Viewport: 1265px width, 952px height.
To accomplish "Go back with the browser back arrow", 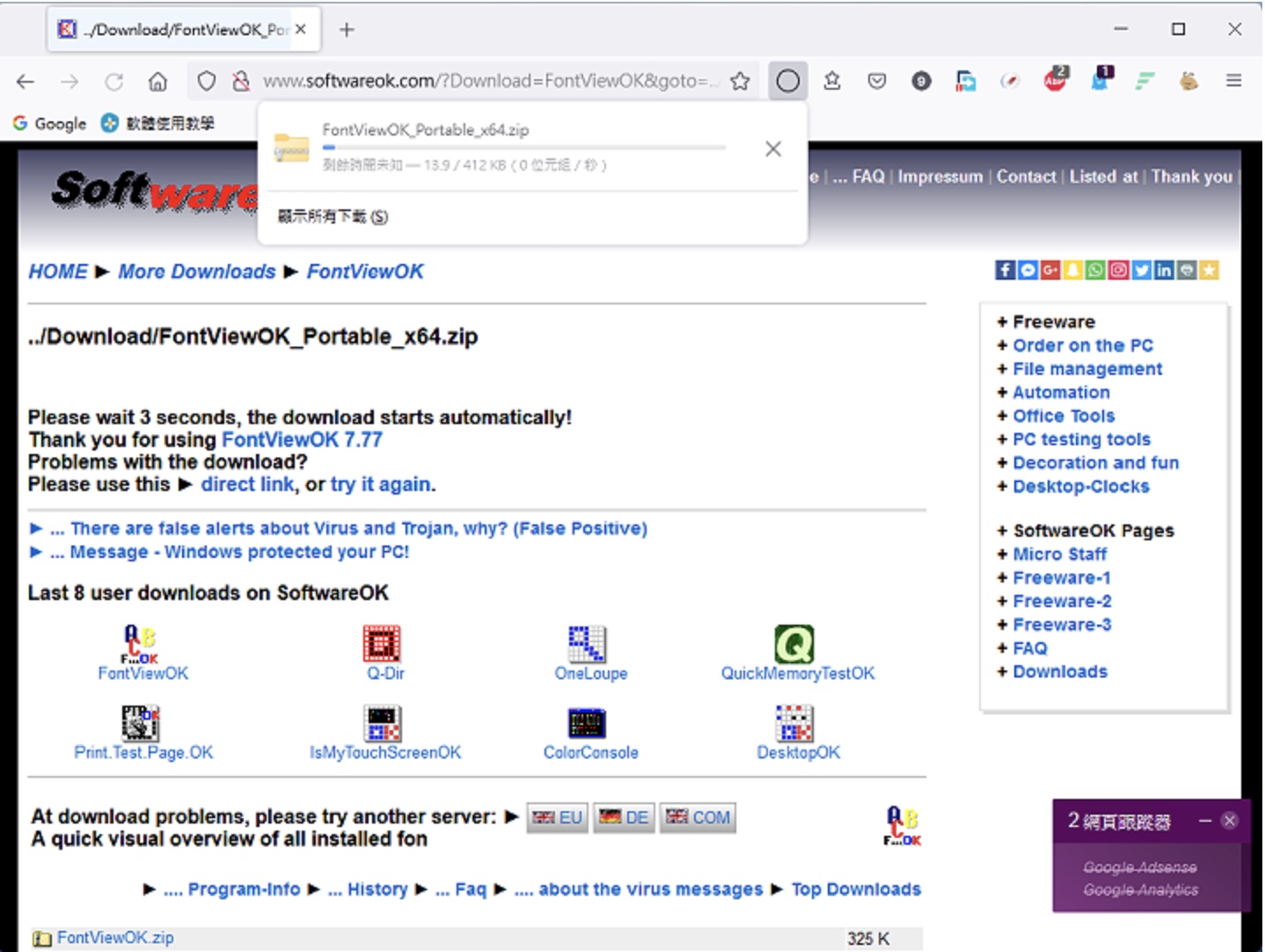I will [x=26, y=82].
